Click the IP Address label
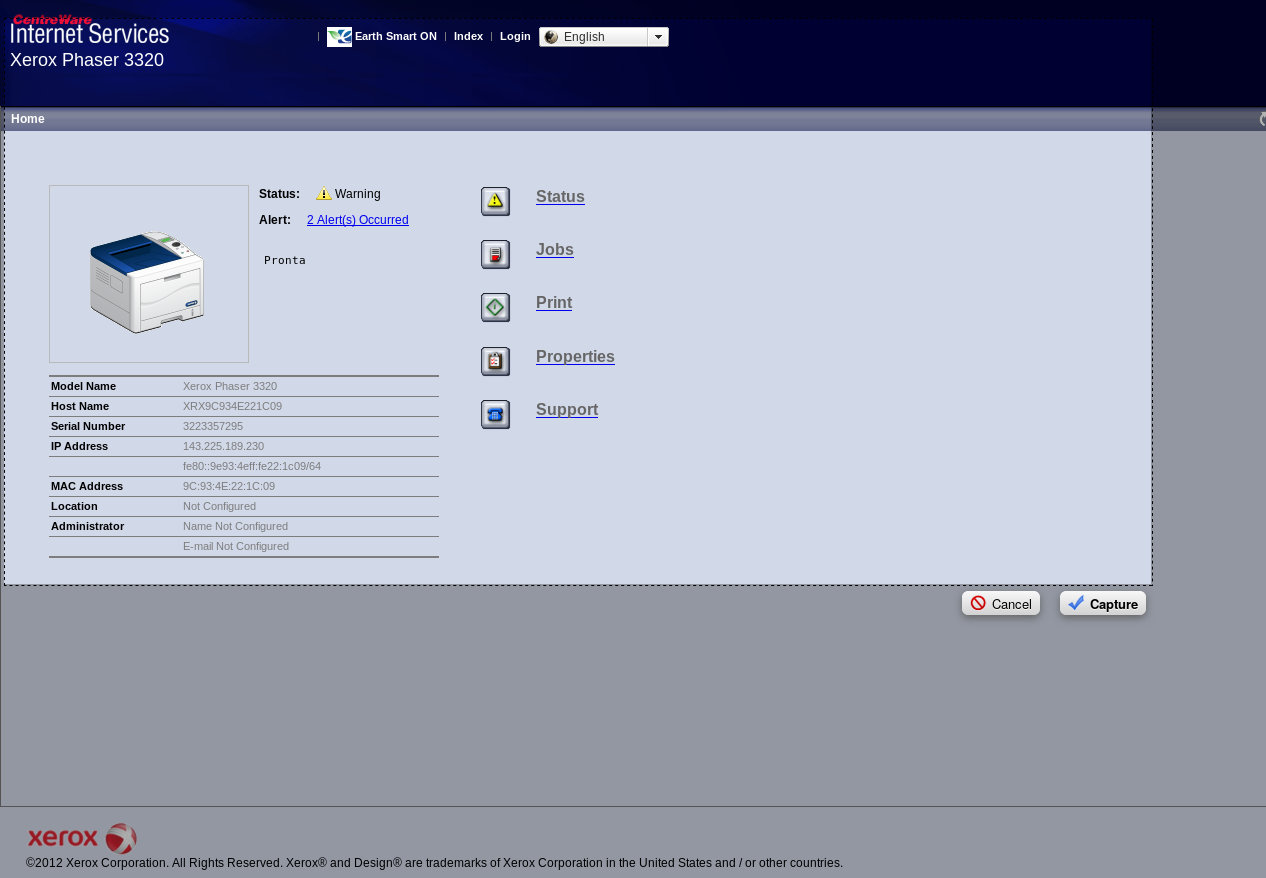Image resolution: width=1266 pixels, height=878 pixels. (x=79, y=446)
